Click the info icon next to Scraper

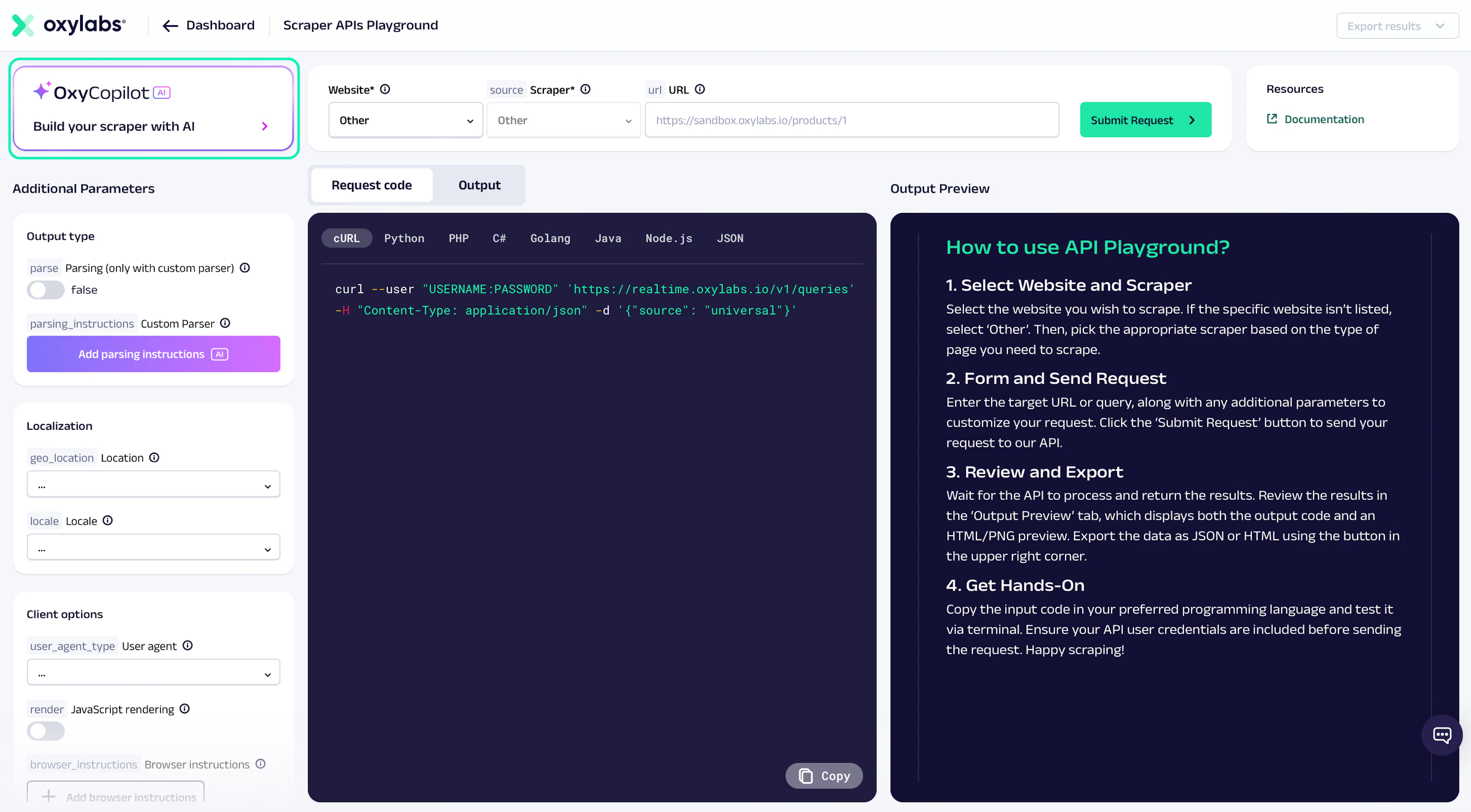(x=585, y=89)
